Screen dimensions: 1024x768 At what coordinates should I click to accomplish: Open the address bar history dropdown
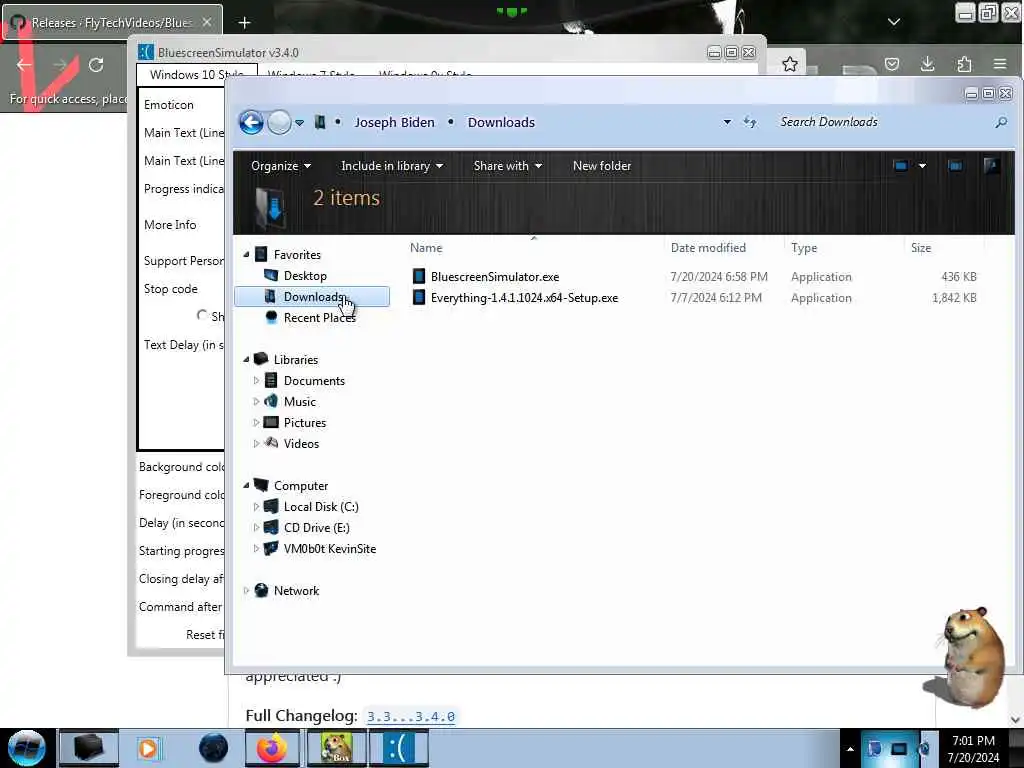[x=727, y=122]
